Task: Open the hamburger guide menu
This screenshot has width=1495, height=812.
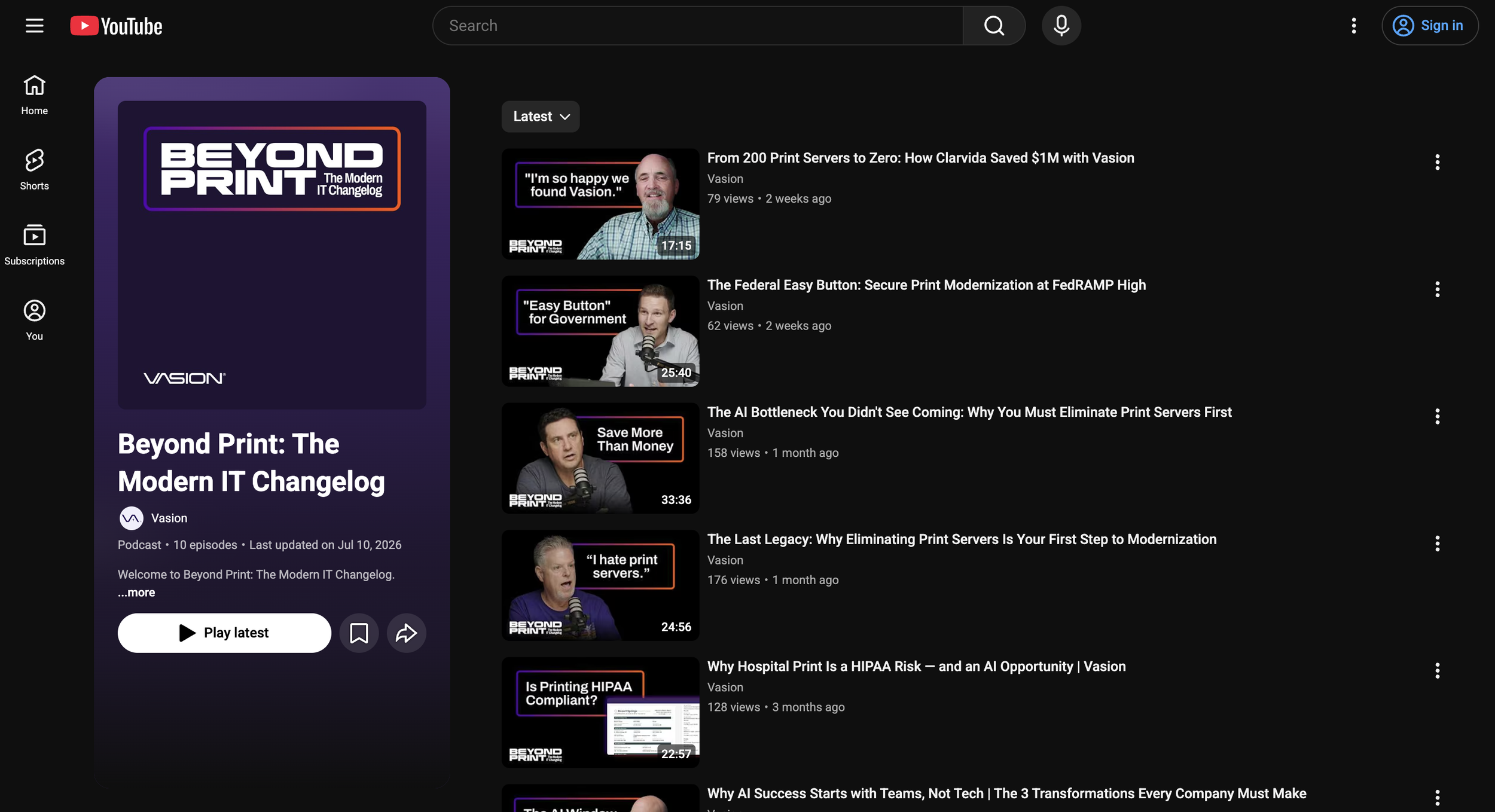Action: (35, 26)
